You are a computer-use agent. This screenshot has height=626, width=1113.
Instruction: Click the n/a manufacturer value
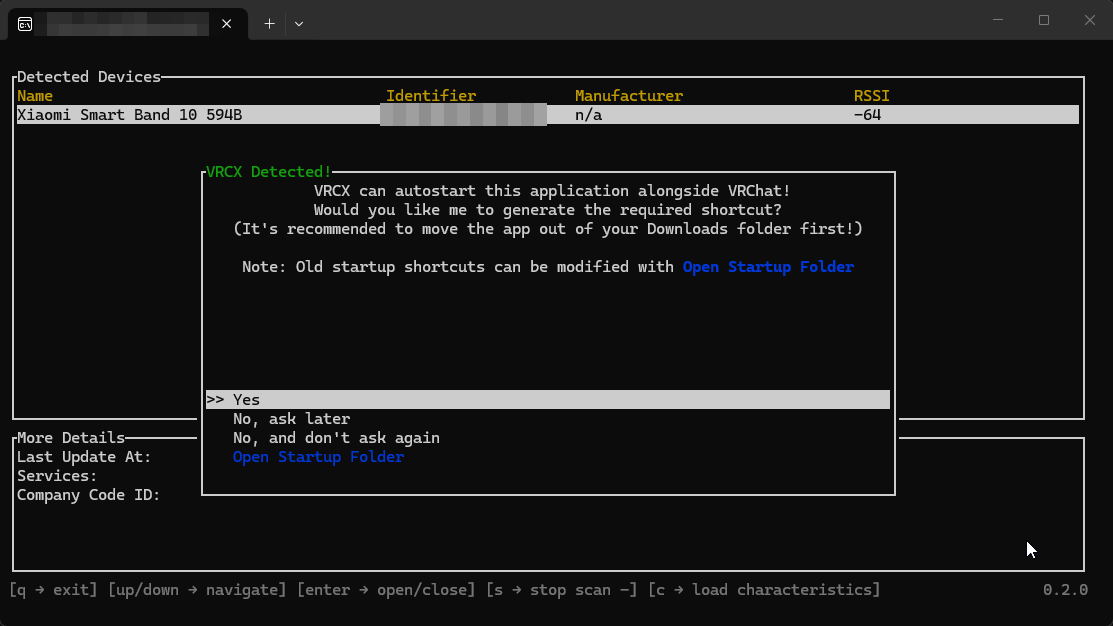588,115
